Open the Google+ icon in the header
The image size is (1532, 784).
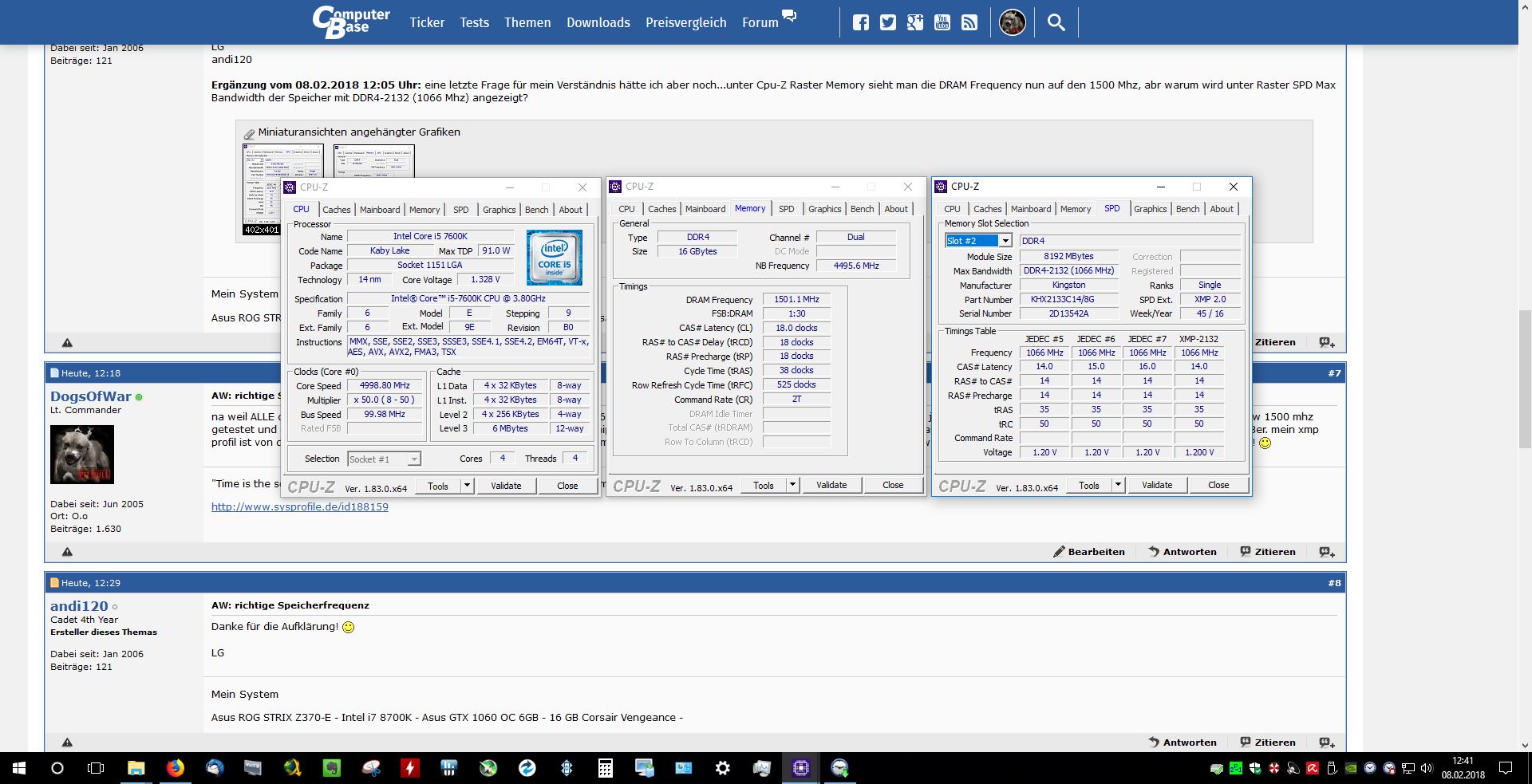coord(914,22)
